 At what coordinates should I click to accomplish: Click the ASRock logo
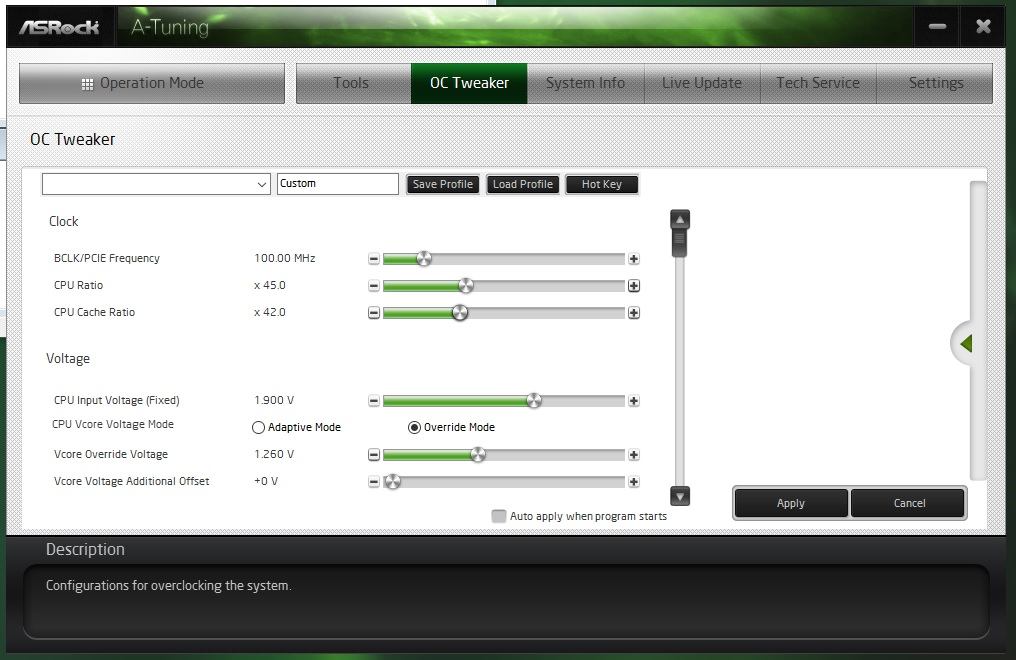click(60, 27)
